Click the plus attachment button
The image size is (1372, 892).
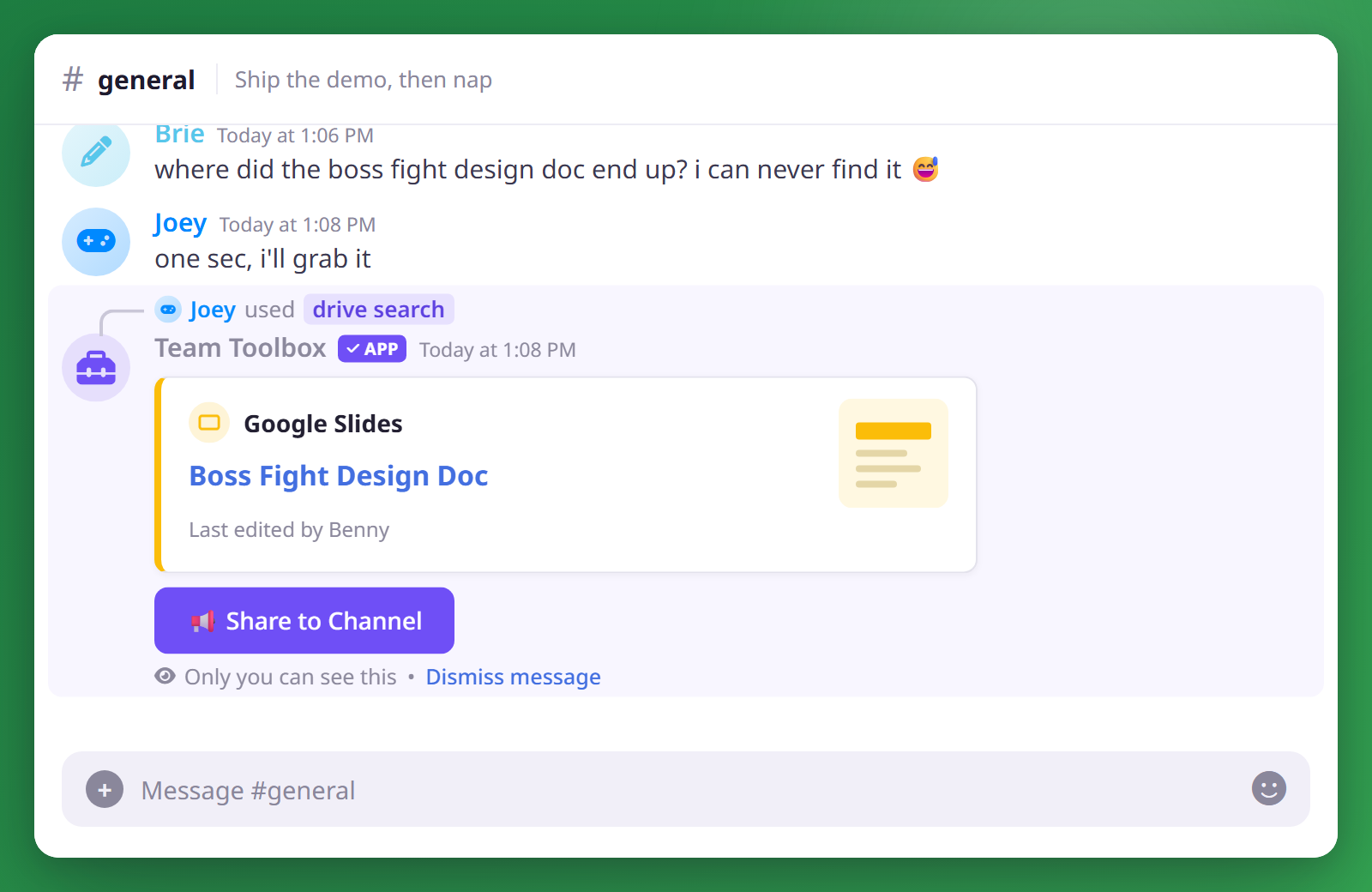coord(105,789)
